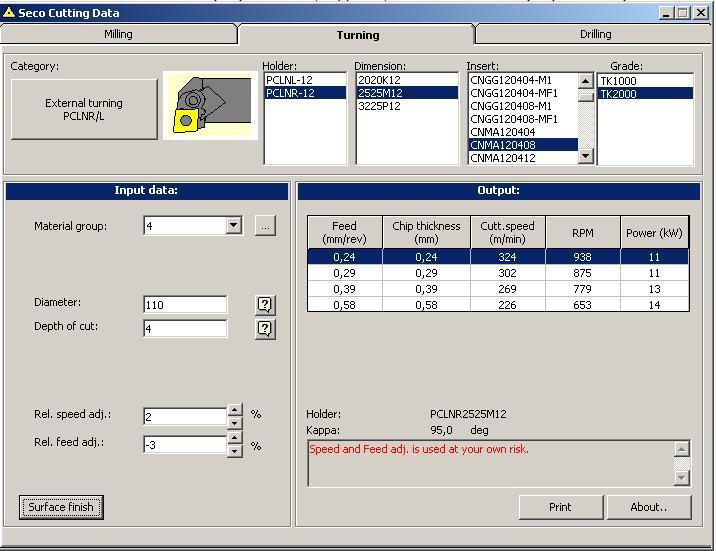This screenshot has height=551, width=716.
Task: Click the Feed (mm/rev) column header
Action: [x=345, y=232]
